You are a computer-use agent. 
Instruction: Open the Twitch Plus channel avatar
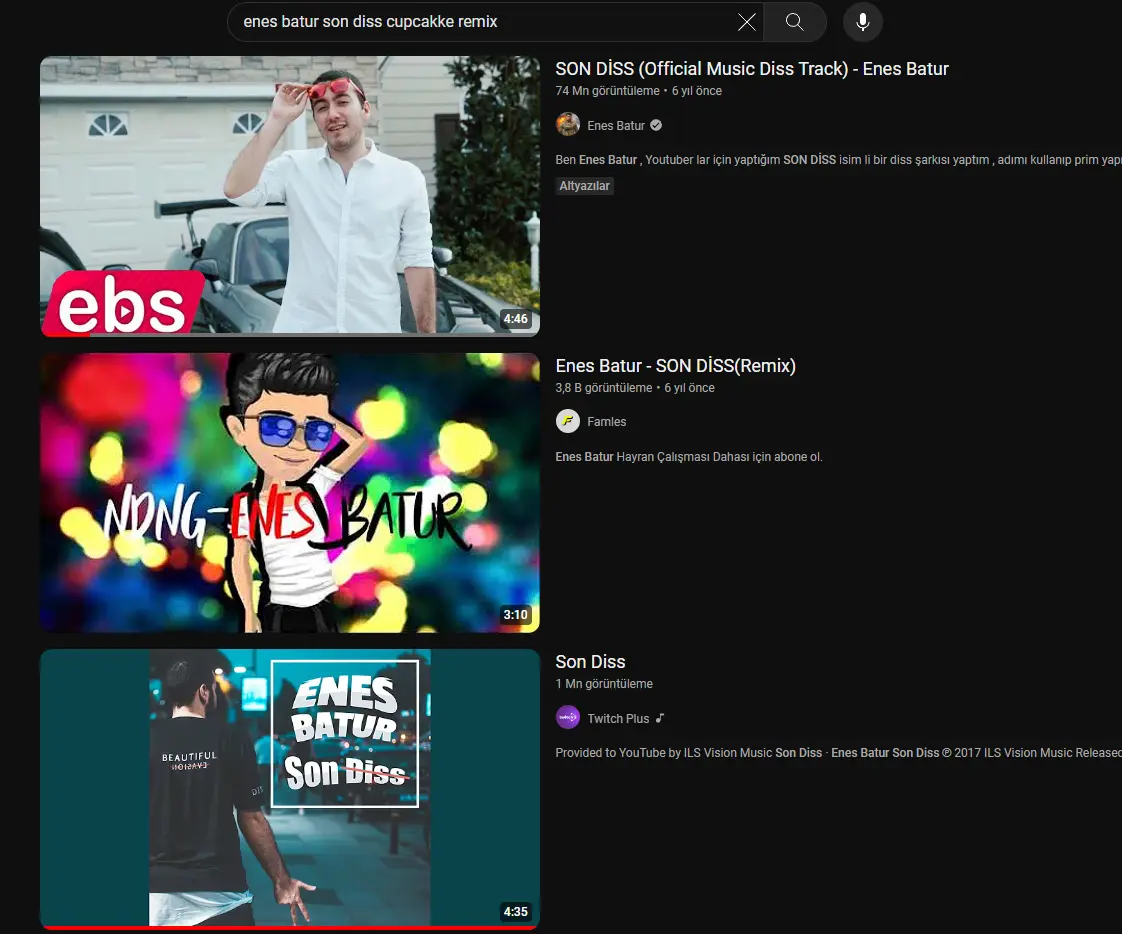568,717
